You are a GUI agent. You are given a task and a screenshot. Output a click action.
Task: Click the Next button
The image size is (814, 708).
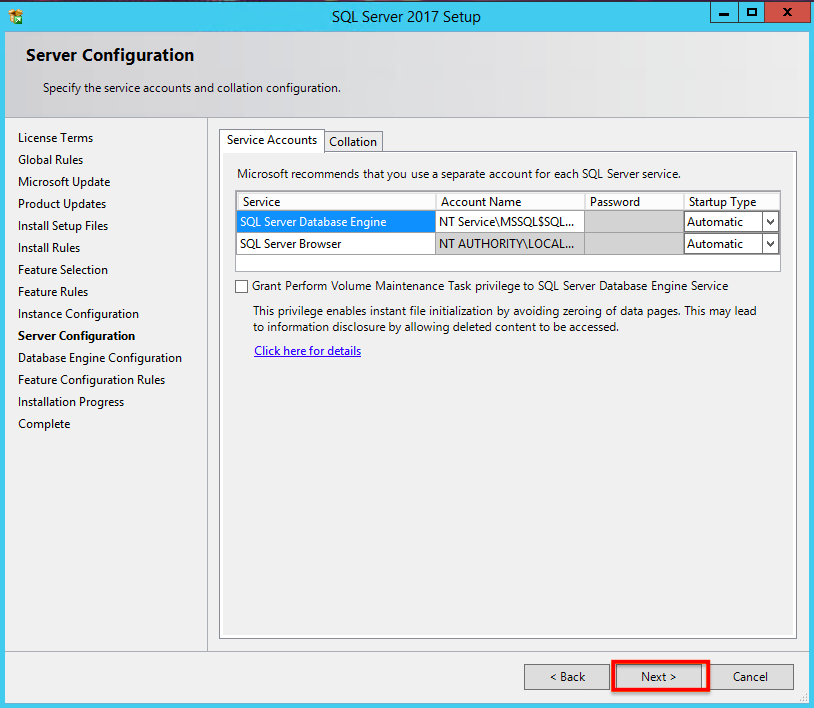click(x=658, y=677)
